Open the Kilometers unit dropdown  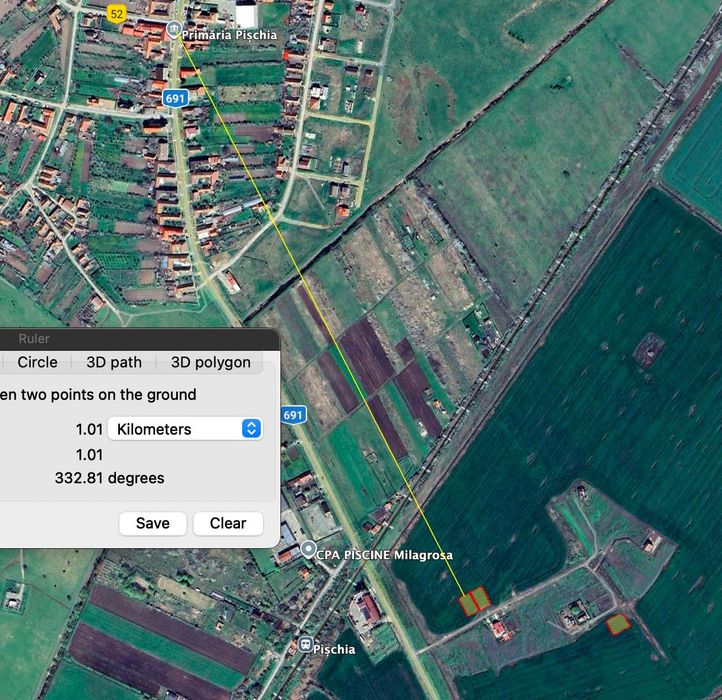[186, 429]
